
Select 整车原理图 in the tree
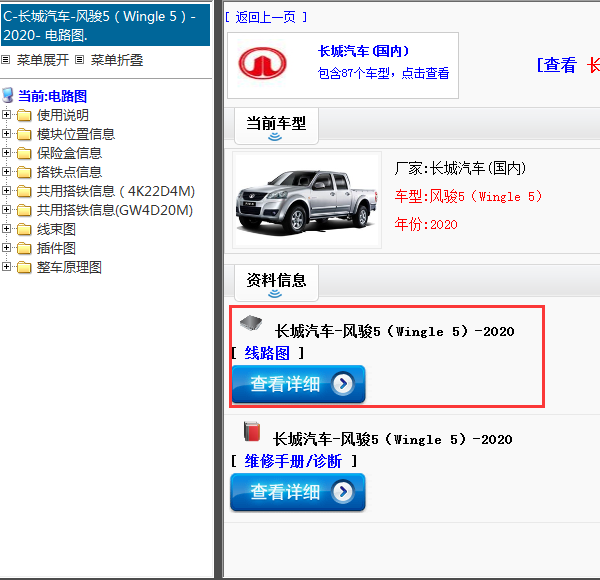click(69, 267)
